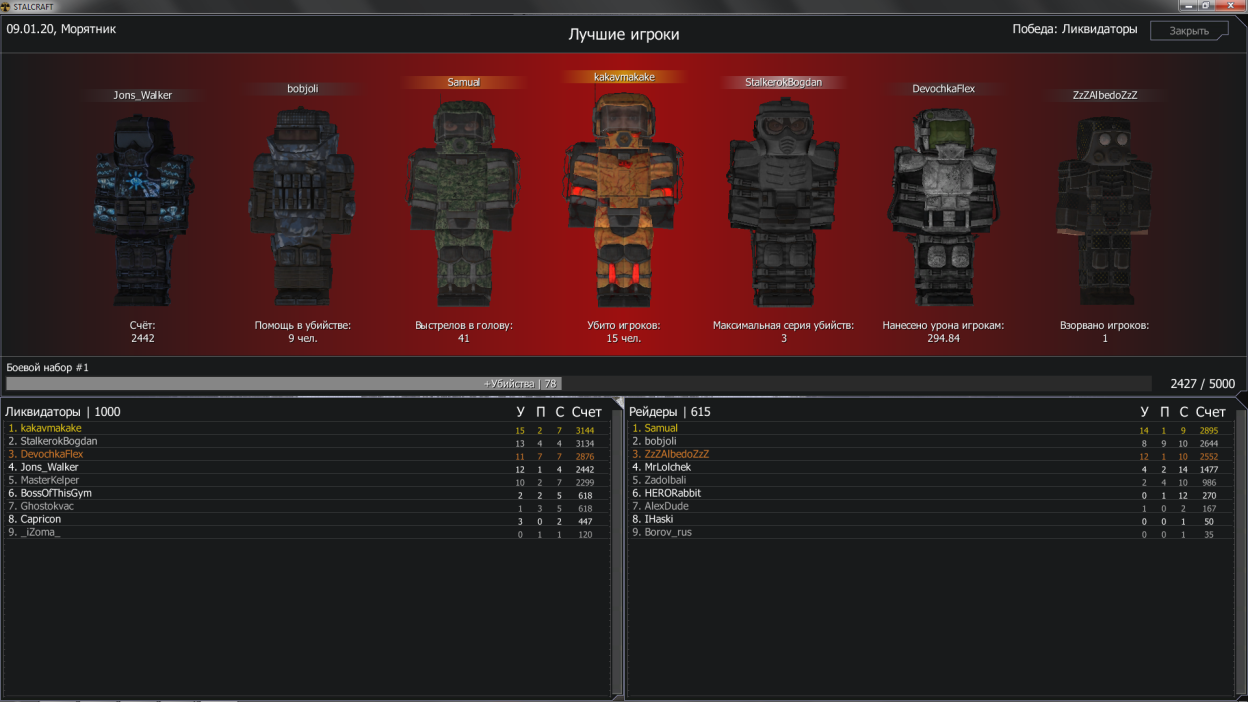Select Jons_Walker character thumbnail
This screenshot has width=1248, height=702.
tap(143, 210)
